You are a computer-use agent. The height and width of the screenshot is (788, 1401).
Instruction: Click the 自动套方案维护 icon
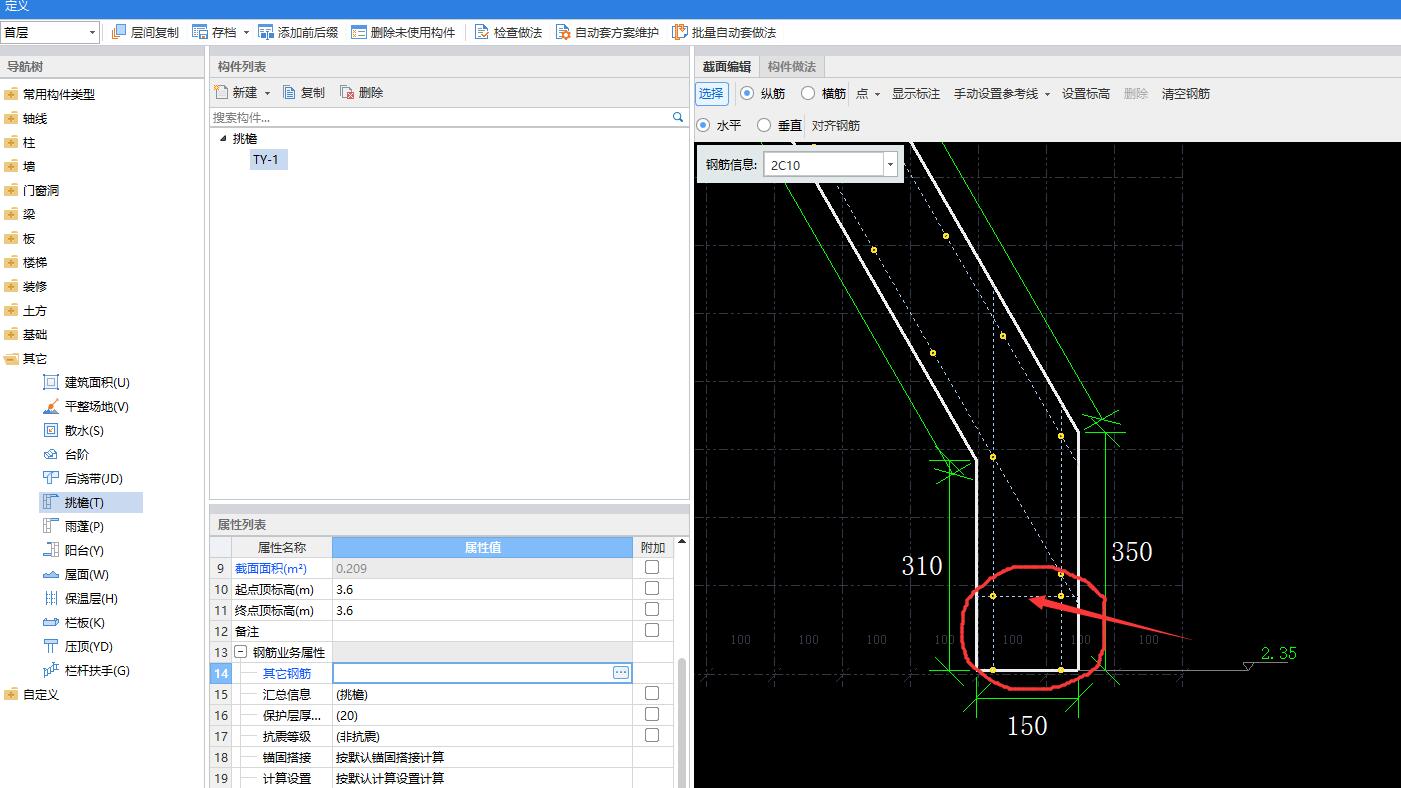coord(563,32)
